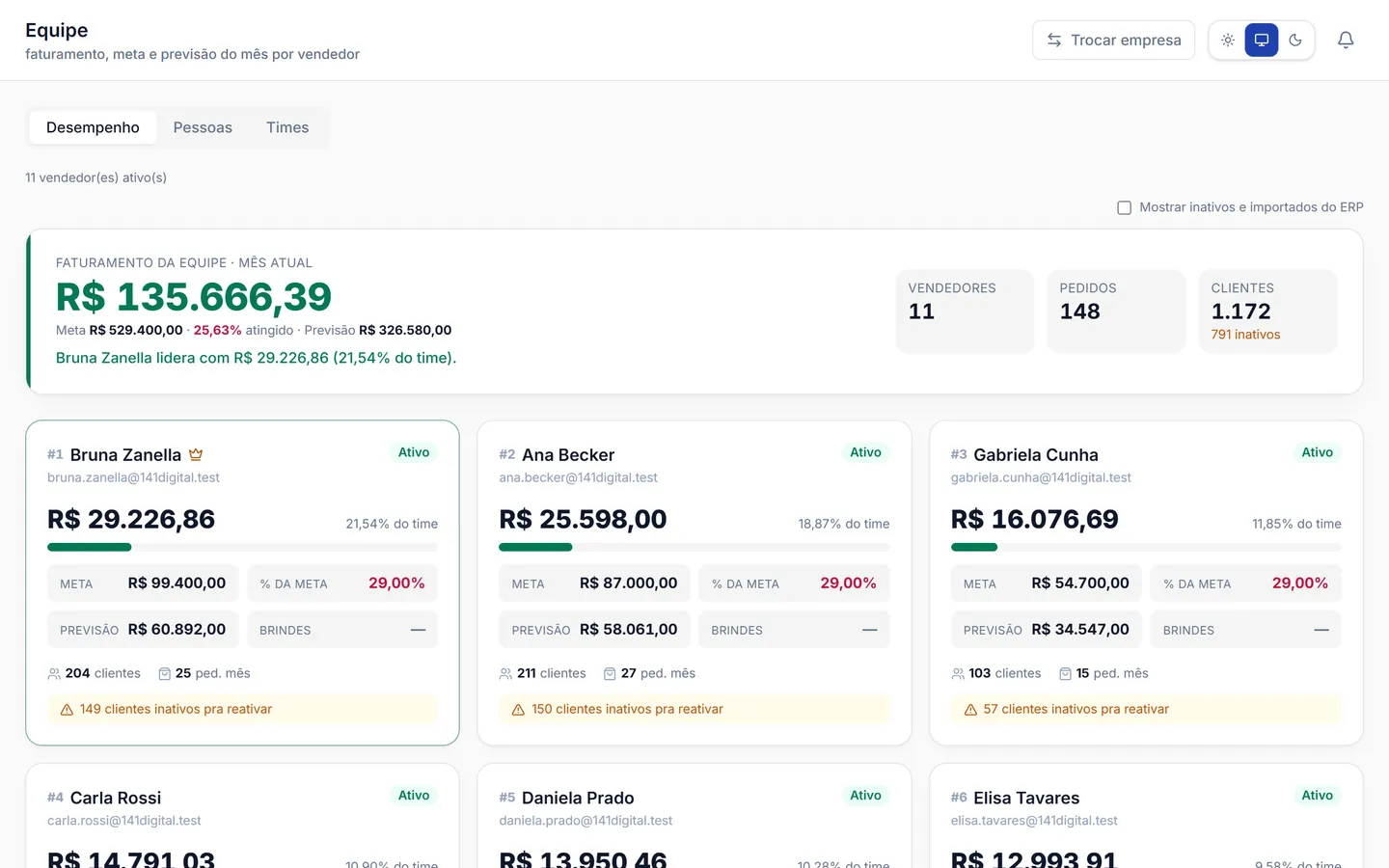Click Bruna Zanella's team share progress bar
1389x868 pixels.
(x=242, y=547)
